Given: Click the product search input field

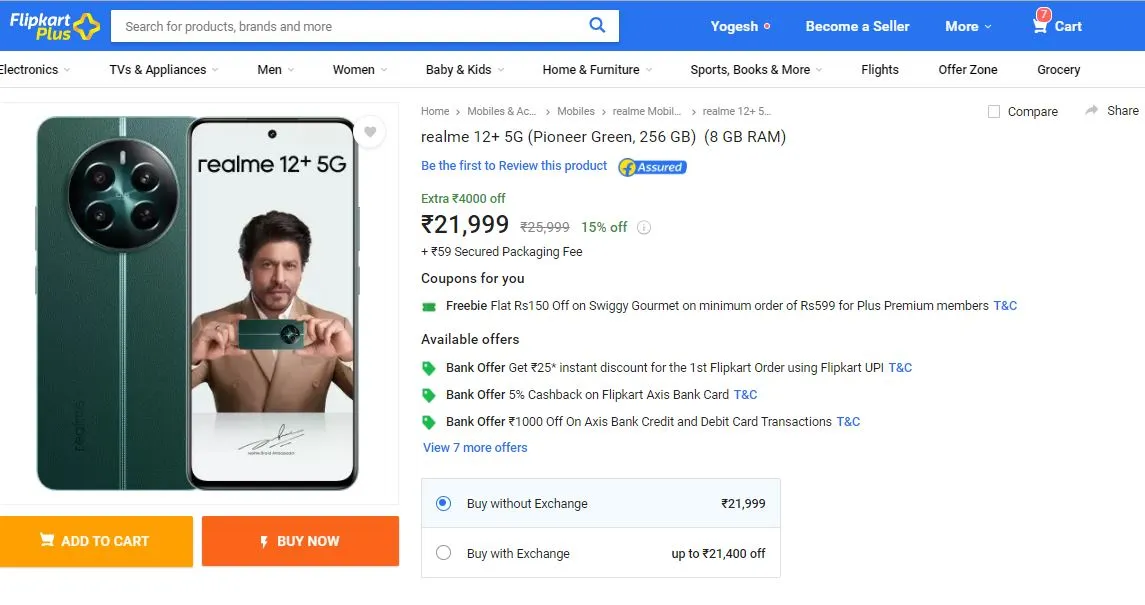Looking at the screenshot, I should [351, 26].
